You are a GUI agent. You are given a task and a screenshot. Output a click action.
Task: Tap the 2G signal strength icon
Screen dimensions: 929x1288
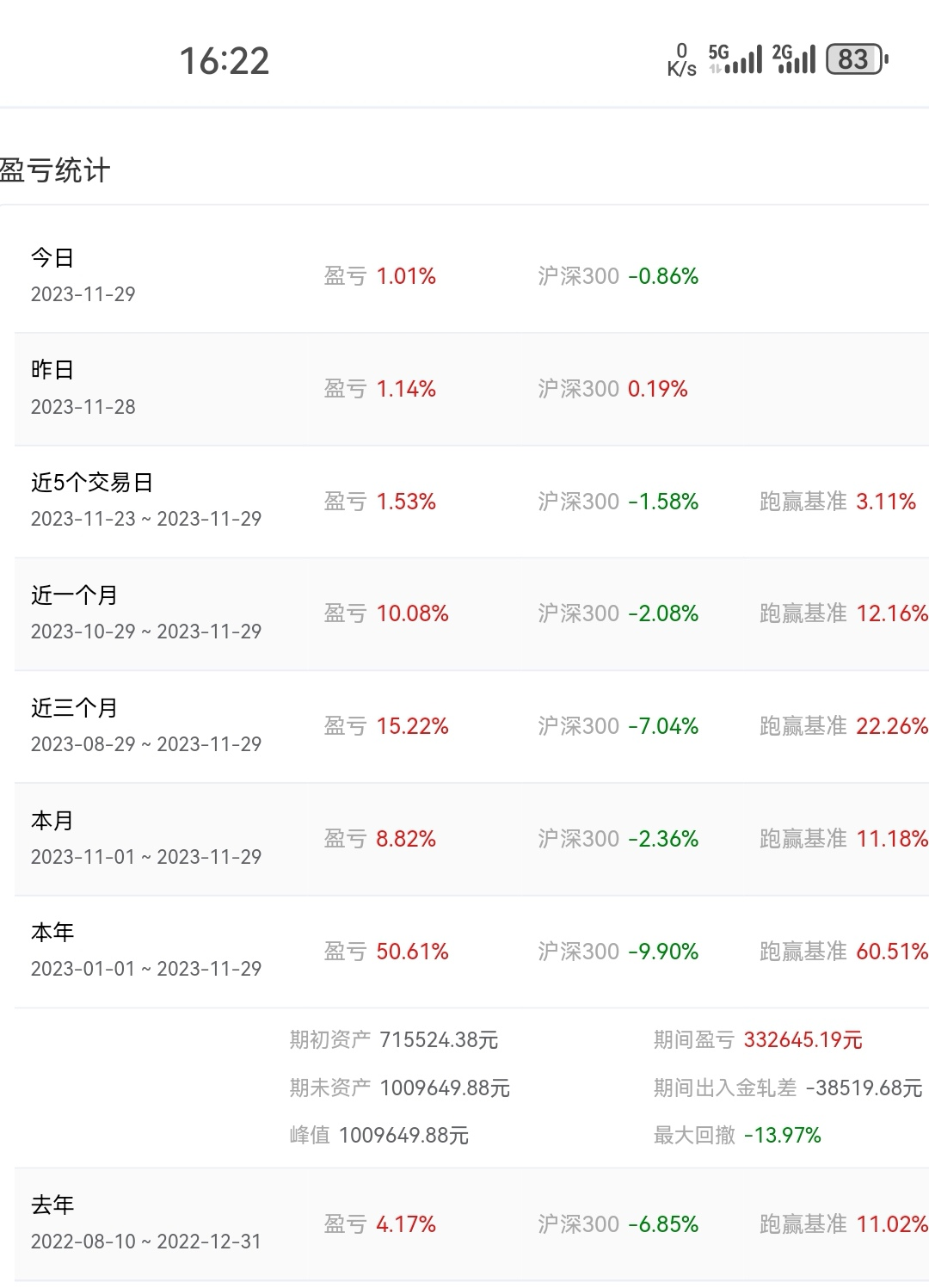[794, 59]
